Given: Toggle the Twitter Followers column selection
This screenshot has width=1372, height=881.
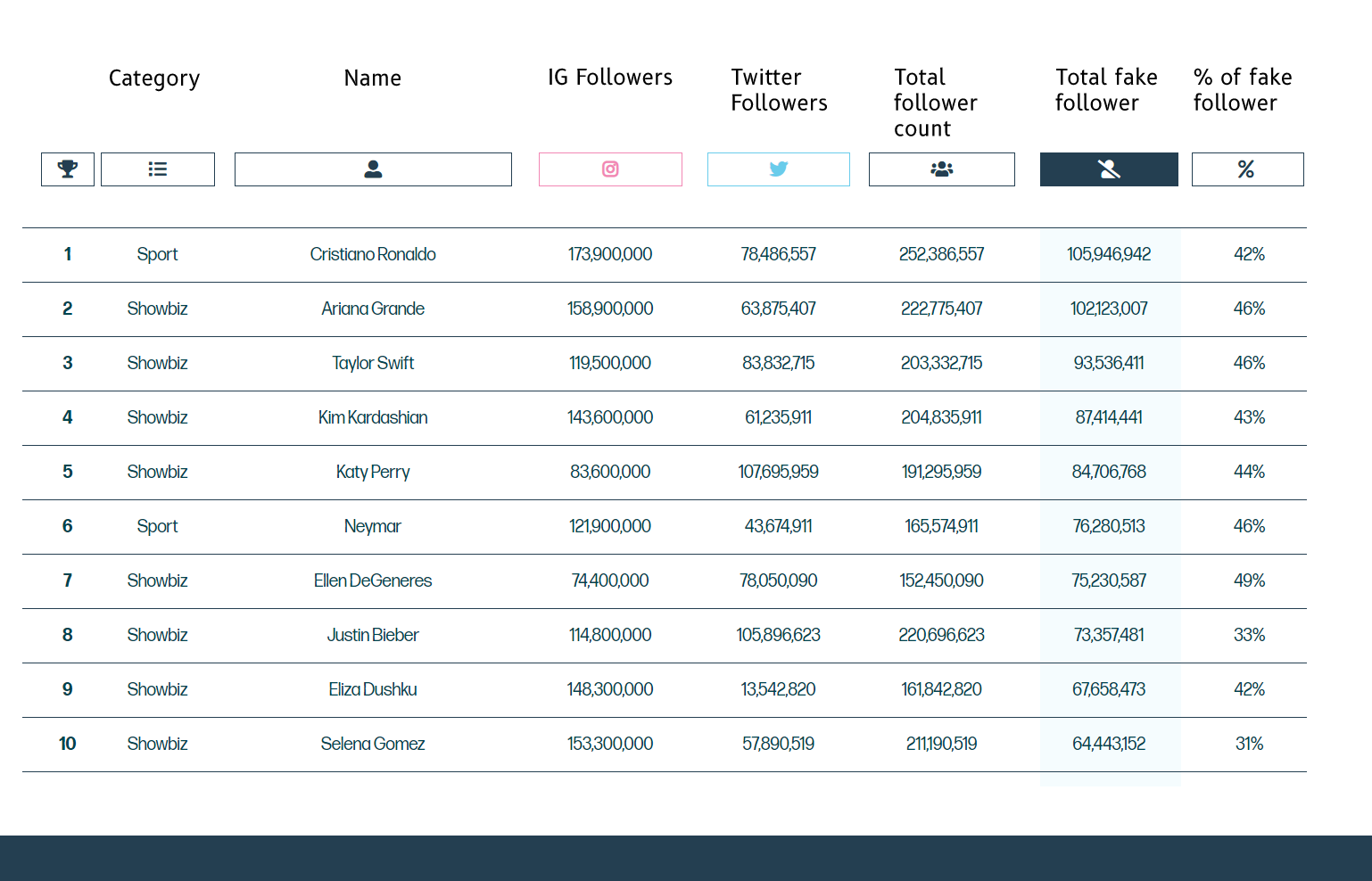Looking at the screenshot, I should pyautogui.click(x=778, y=169).
